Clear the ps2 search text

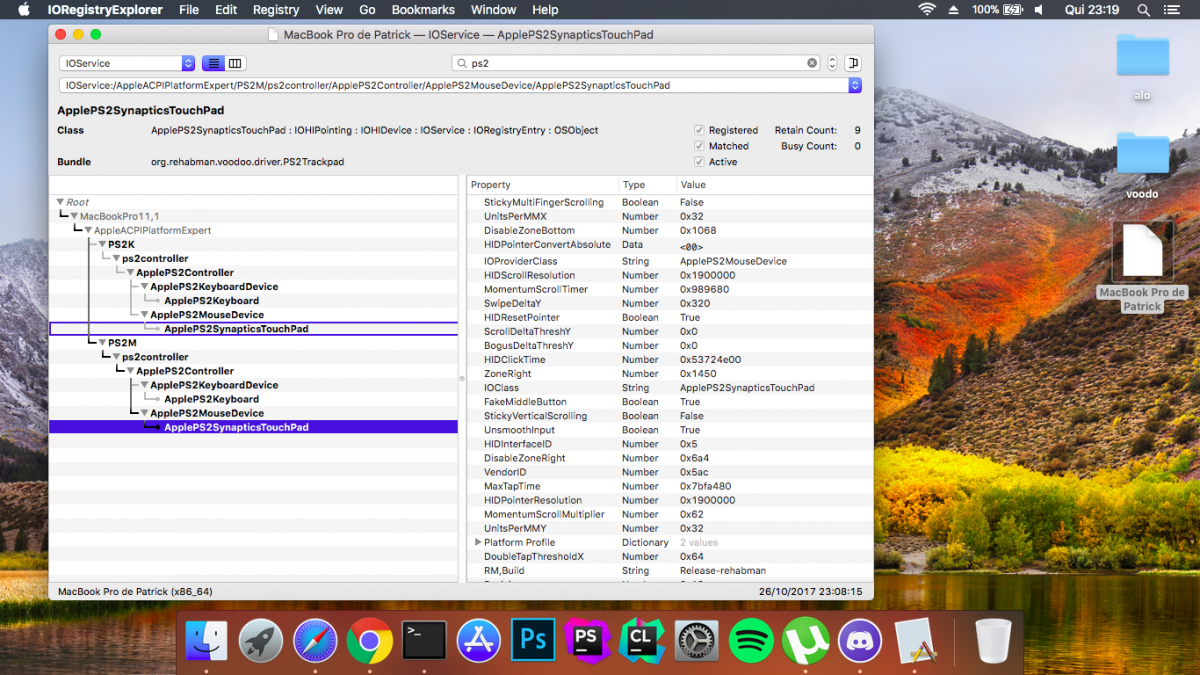[x=812, y=63]
